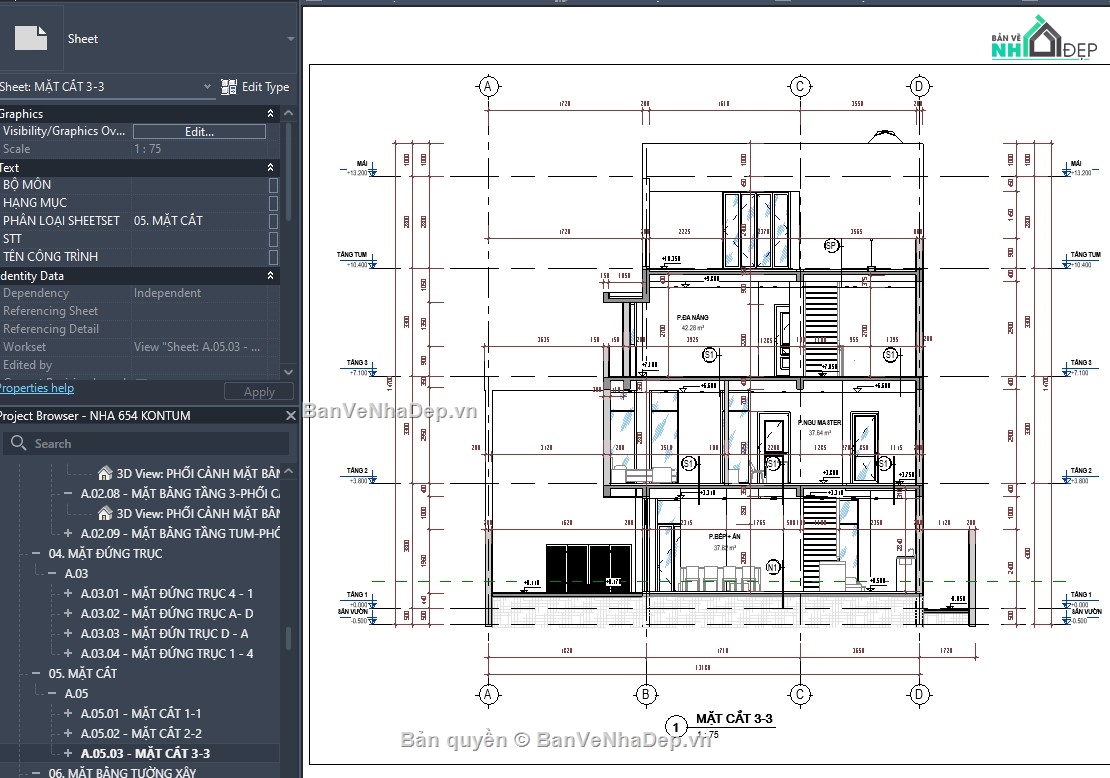Collapse the 04. MẶT ĐỨNG TRỤC group
This screenshot has height=778, width=1110.
[x=35, y=554]
